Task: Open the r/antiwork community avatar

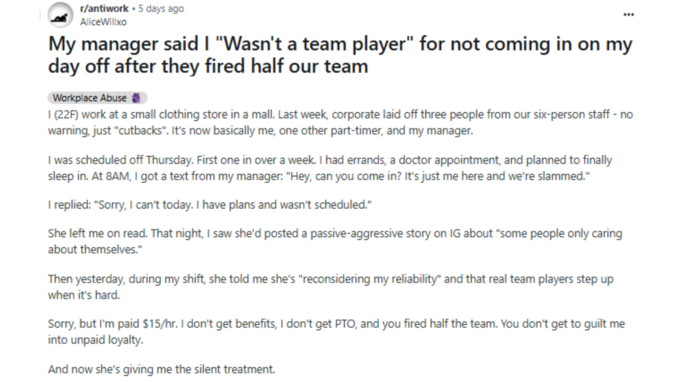Action: [60, 16]
